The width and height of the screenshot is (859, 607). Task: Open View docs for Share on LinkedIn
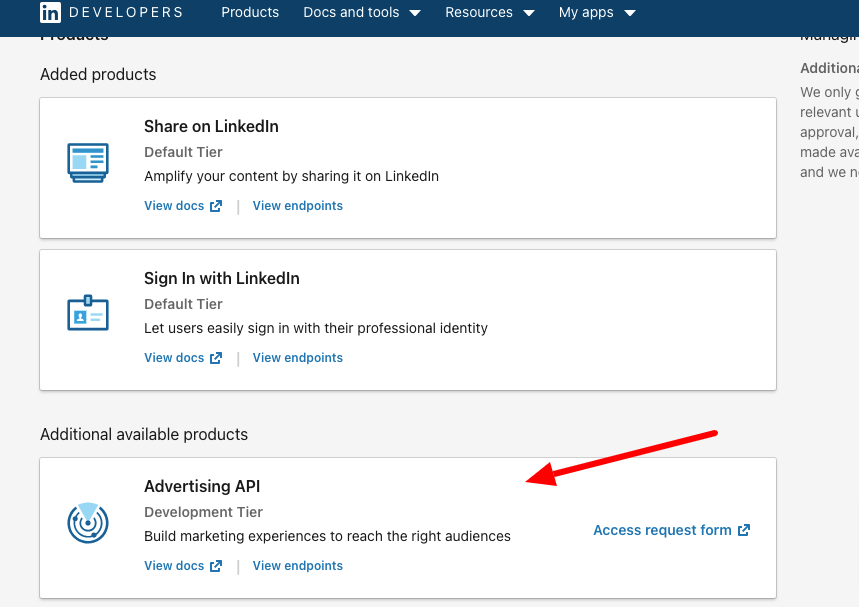pos(174,205)
